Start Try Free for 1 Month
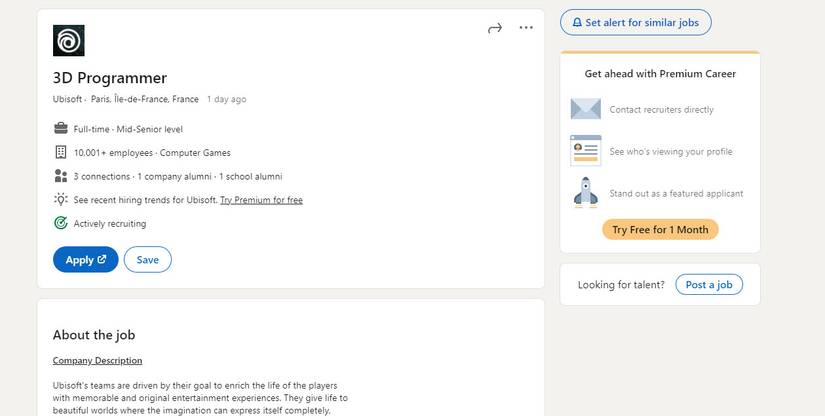 [x=660, y=230]
